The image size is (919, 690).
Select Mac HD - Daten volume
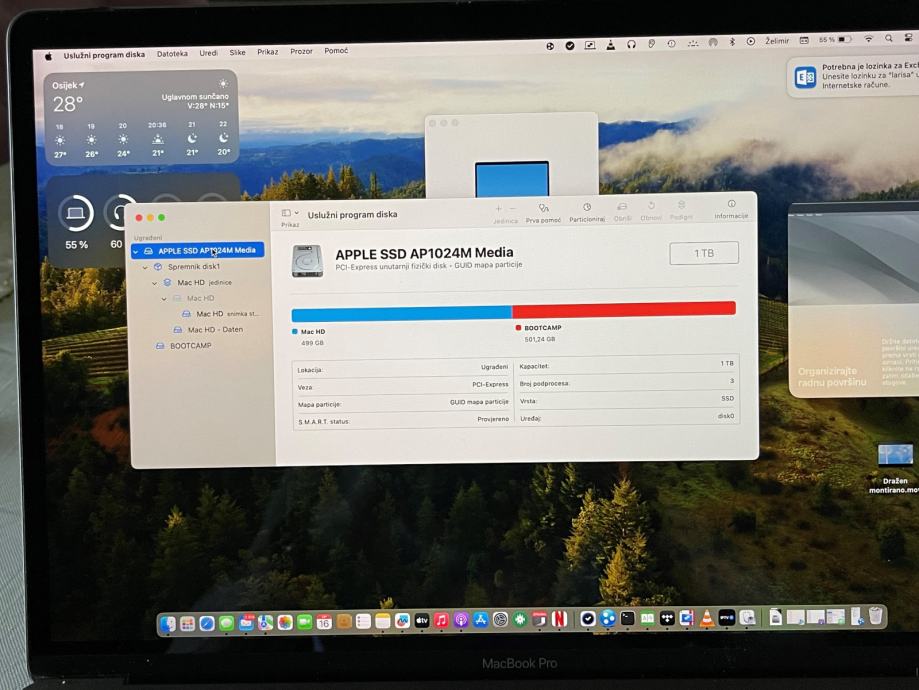click(215, 329)
